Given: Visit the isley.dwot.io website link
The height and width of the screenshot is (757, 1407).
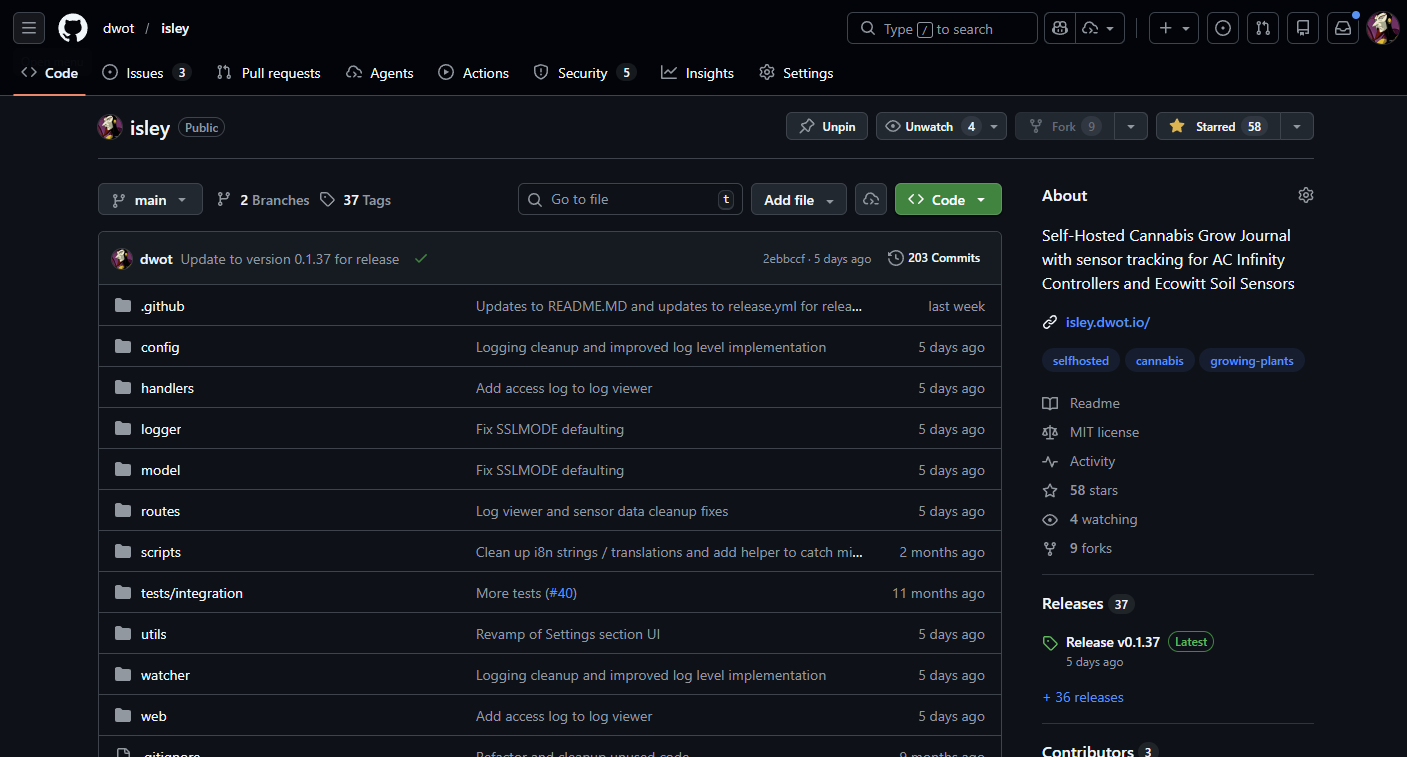Looking at the screenshot, I should (x=1106, y=322).
